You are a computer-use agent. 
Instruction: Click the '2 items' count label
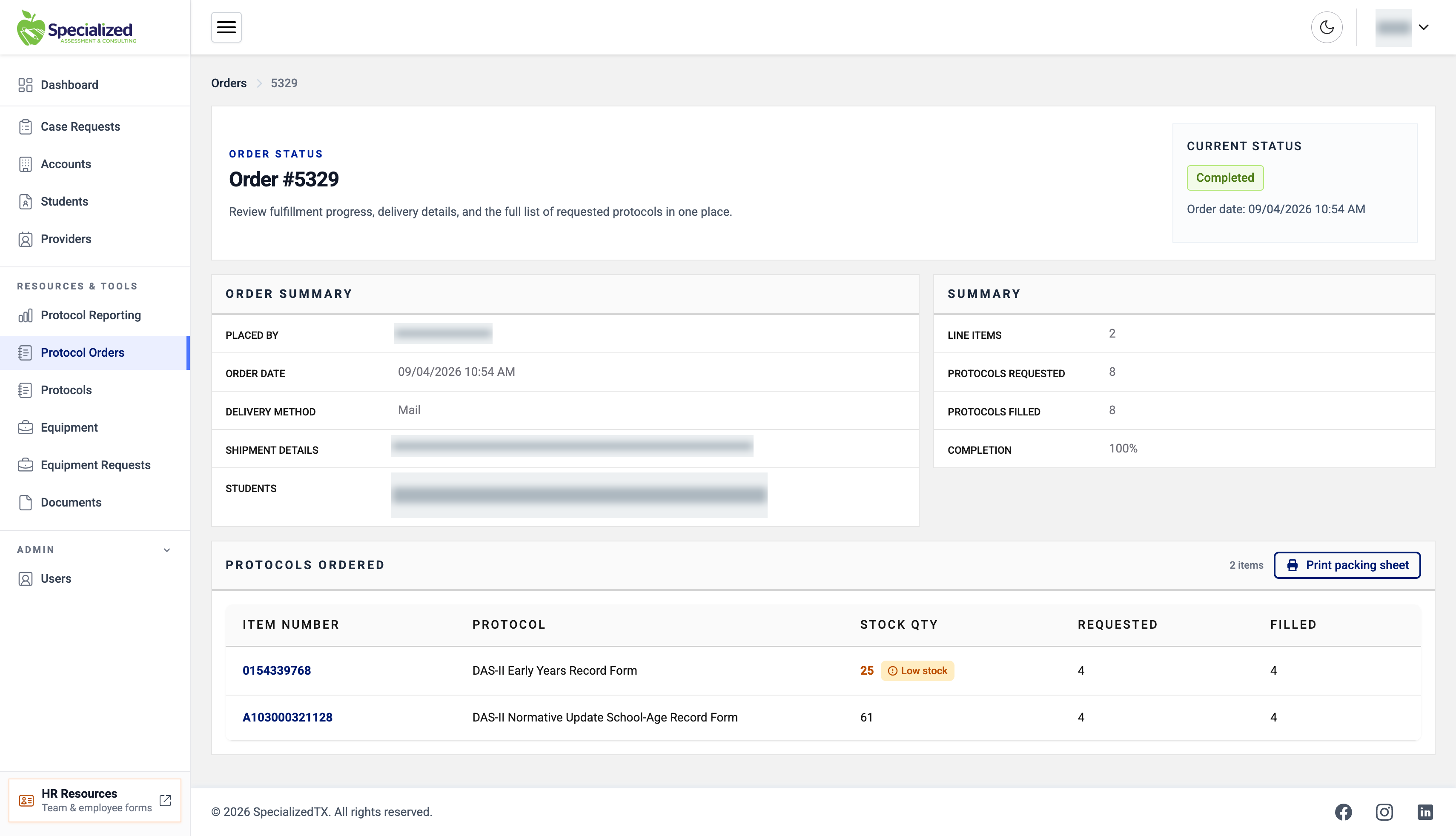(1247, 565)
